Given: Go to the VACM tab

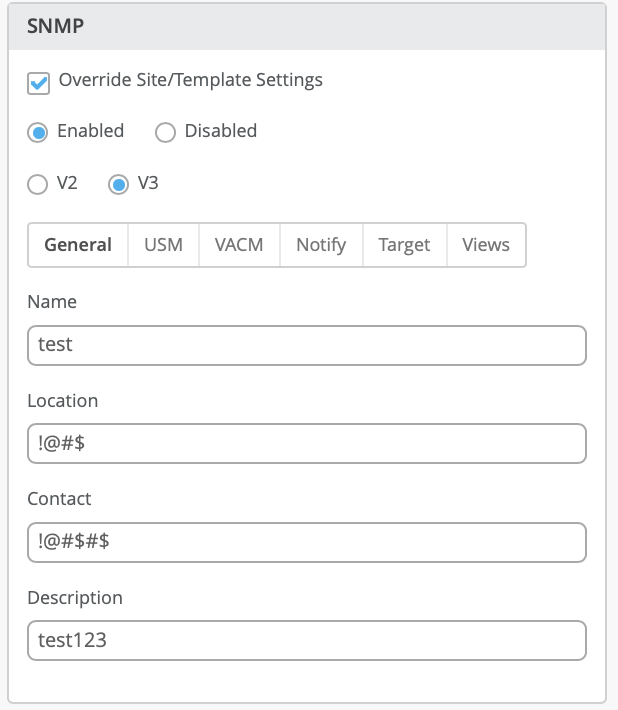Looking at the screenshot, I should pos(239,245).
